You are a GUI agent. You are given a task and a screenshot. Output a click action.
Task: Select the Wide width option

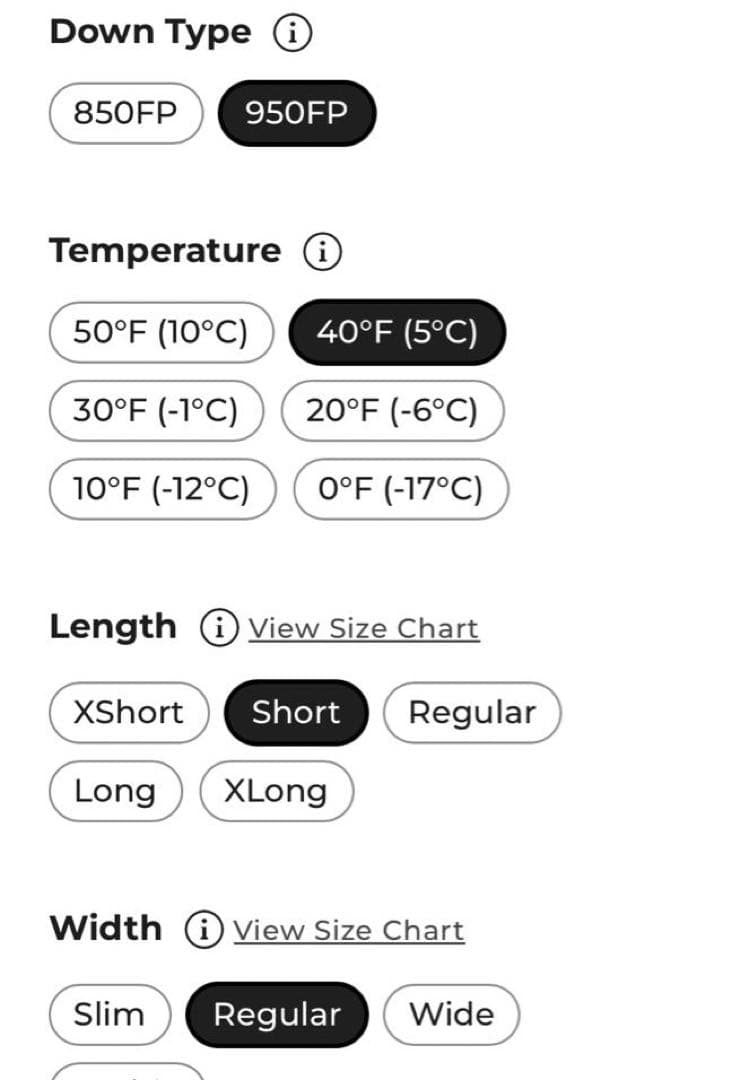(x=451, y=1015)
